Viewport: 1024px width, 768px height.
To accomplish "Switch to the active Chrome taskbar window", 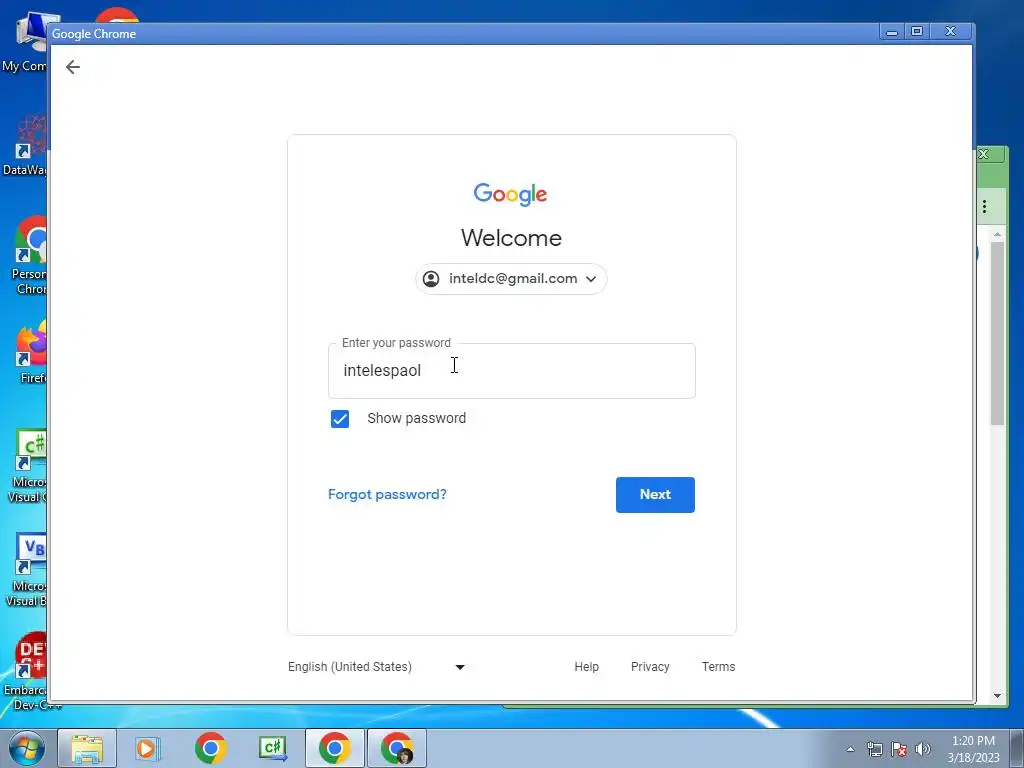I will (334, 748).
